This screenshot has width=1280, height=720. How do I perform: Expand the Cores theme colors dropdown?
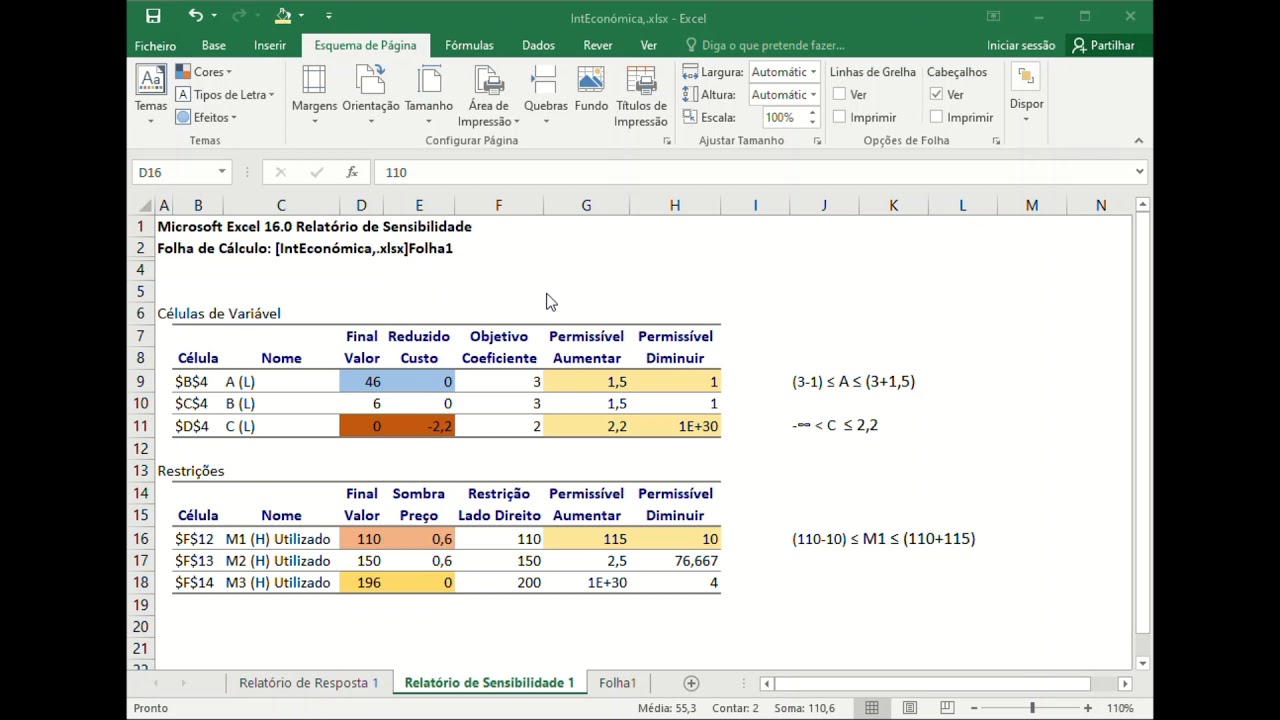pos(204,72)
